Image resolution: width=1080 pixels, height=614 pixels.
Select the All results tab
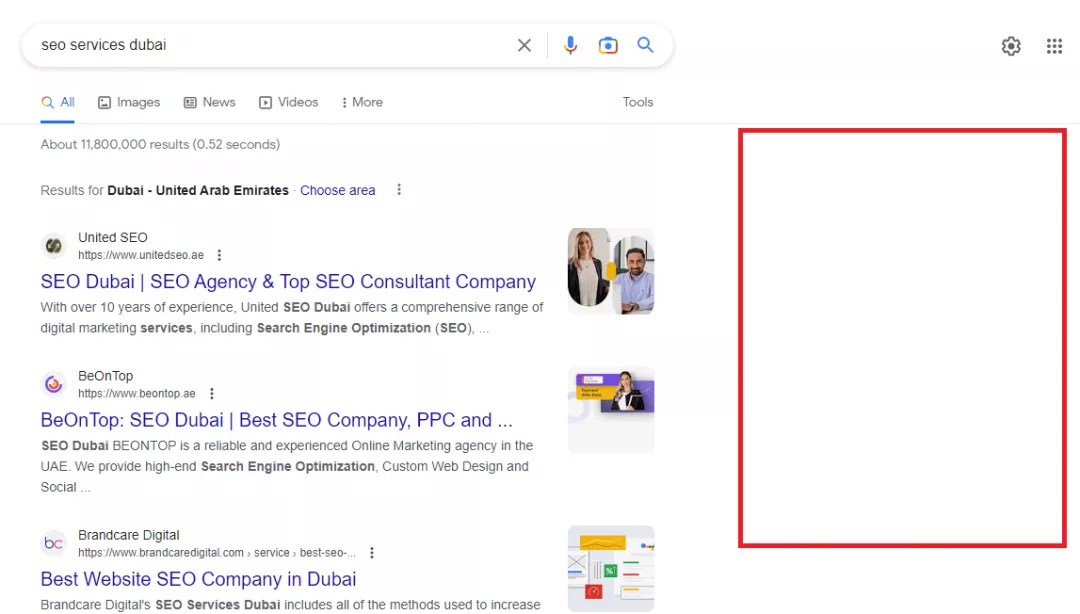pos(57,102)
